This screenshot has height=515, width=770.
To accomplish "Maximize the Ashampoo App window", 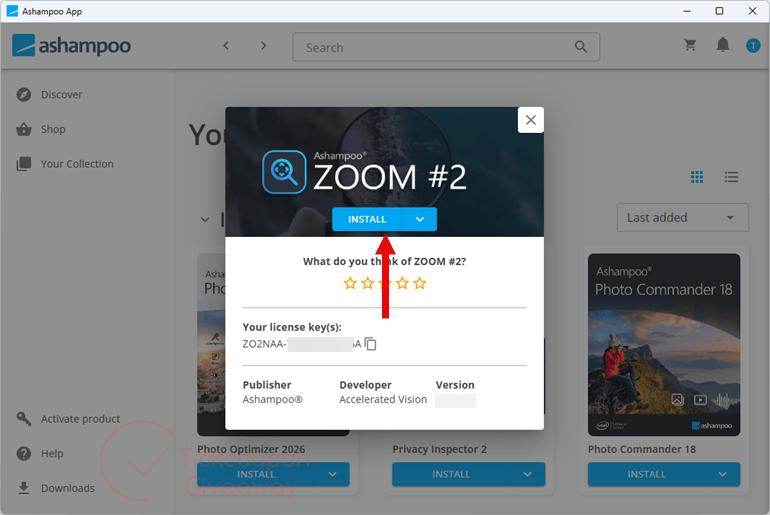I will (x=719, y=11).
